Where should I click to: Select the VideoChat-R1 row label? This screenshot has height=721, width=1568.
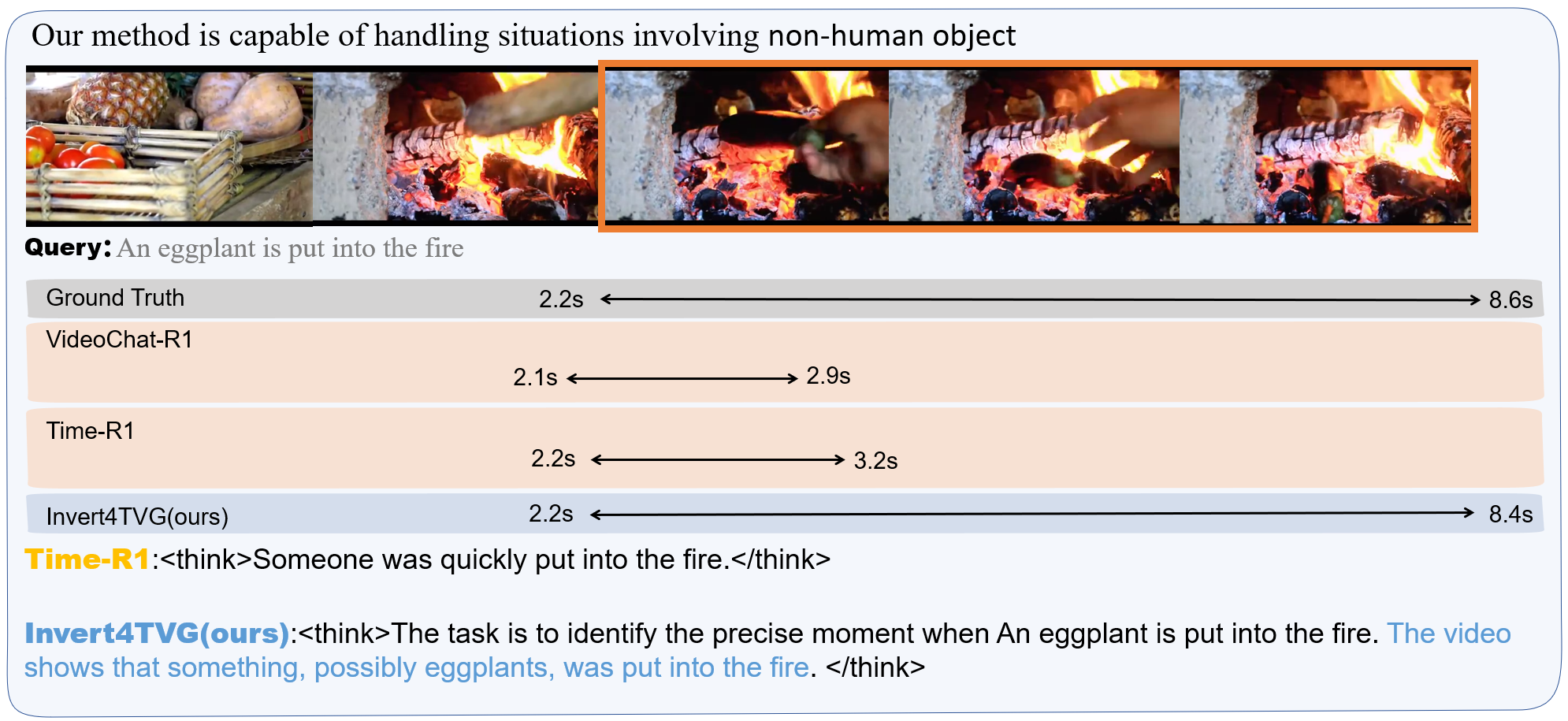tap(120, 340)
